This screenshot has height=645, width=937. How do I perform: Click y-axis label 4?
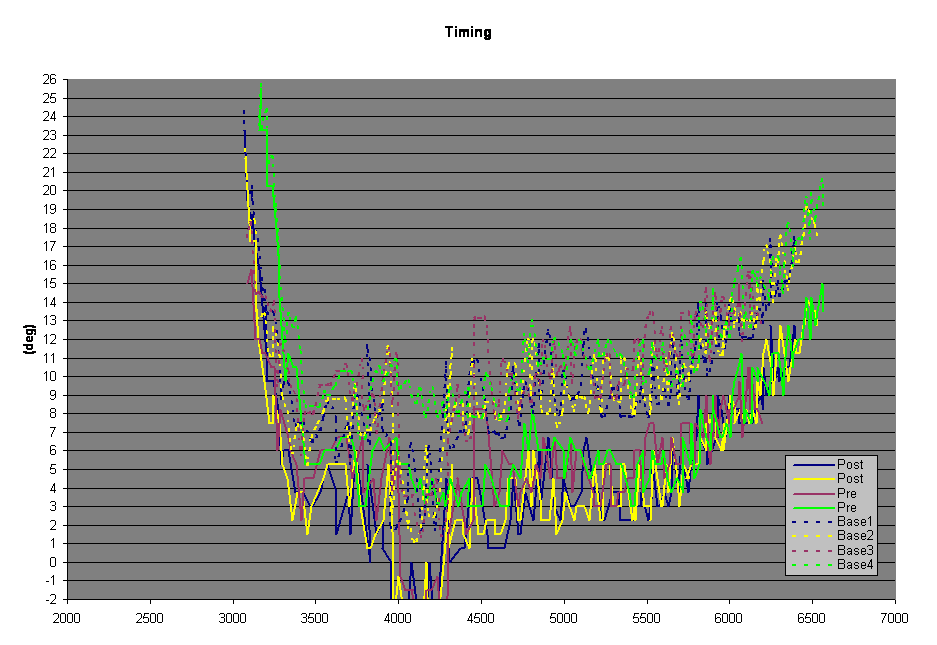[53, 488]
